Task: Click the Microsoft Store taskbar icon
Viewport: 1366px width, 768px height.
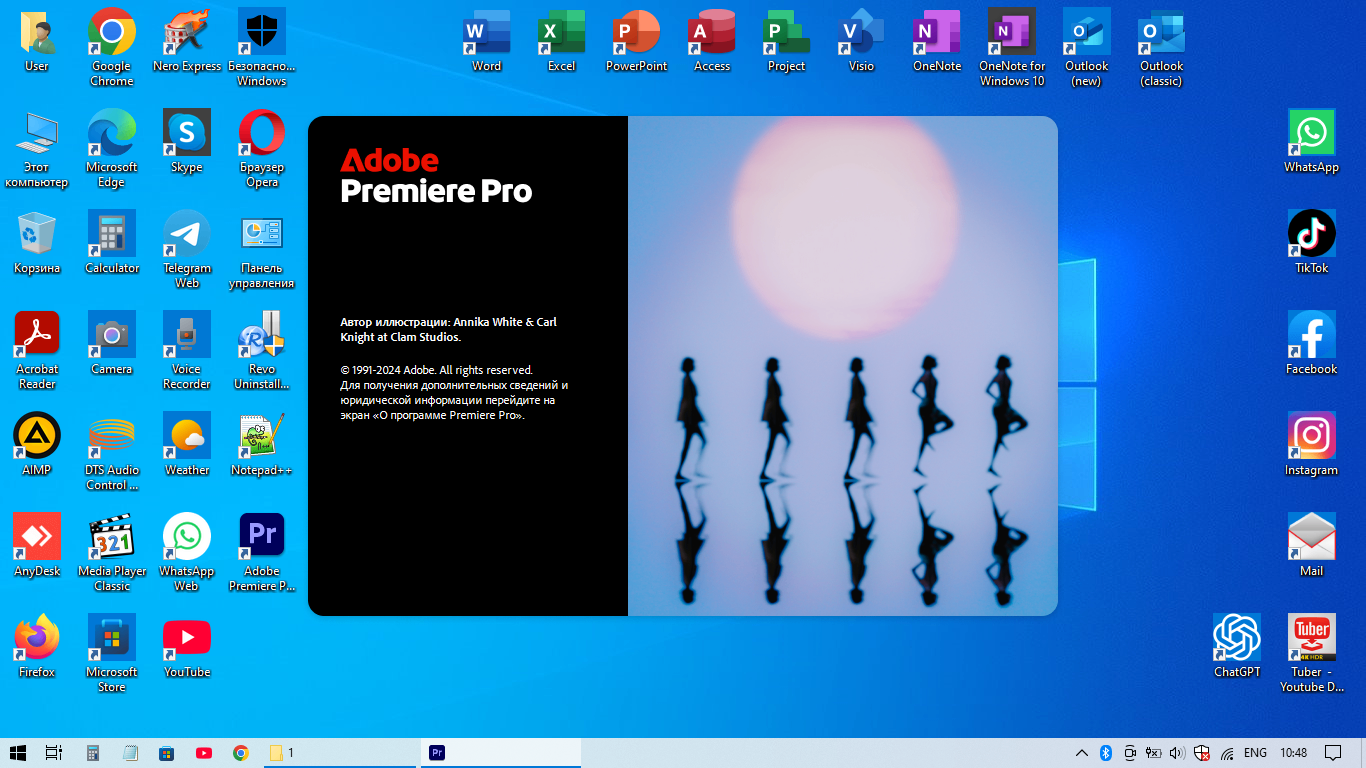Action: click(x=167, y=753)
